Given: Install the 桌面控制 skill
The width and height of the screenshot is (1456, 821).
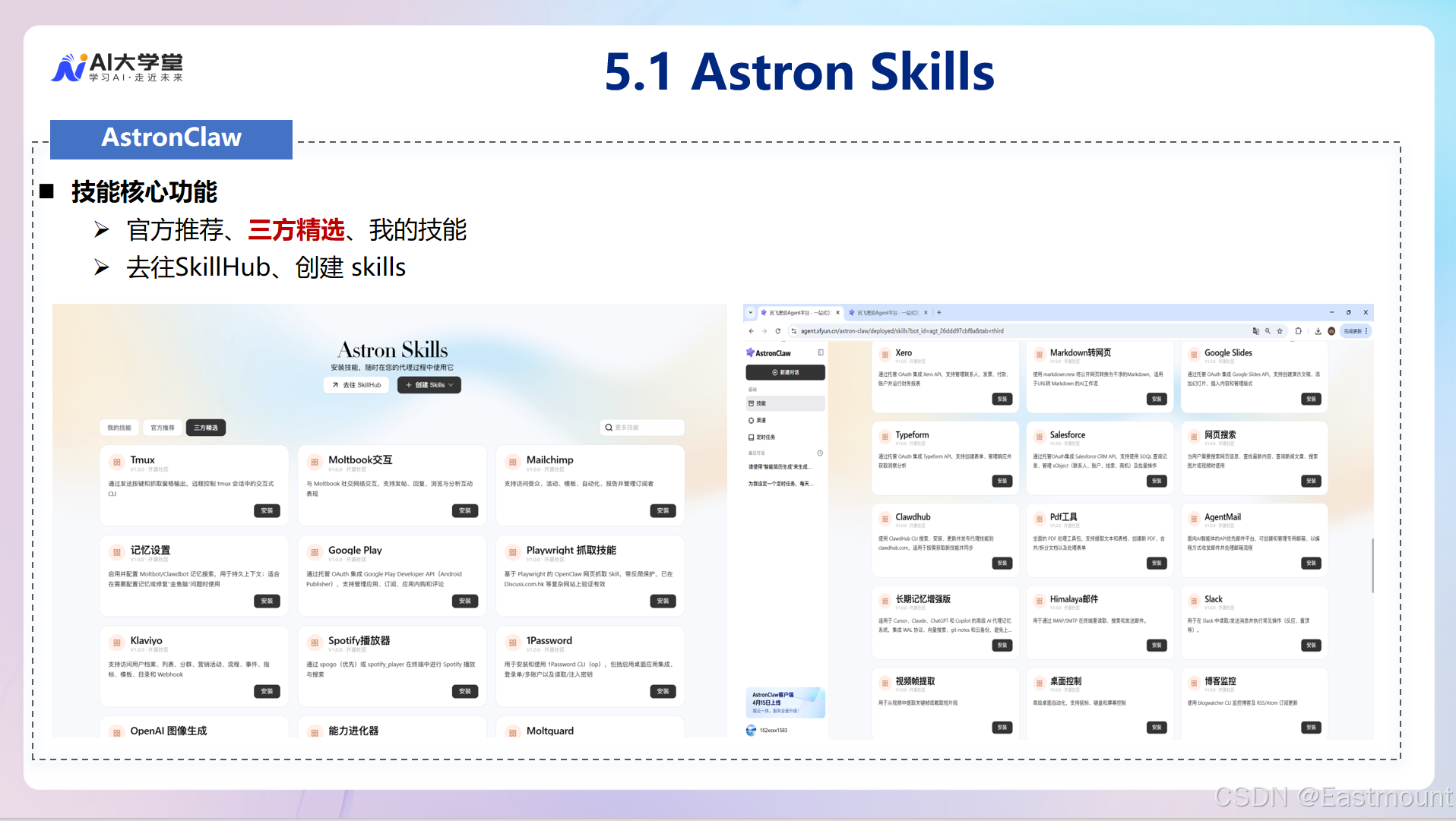Looking at the screenshot, I should coord(1157,727).
